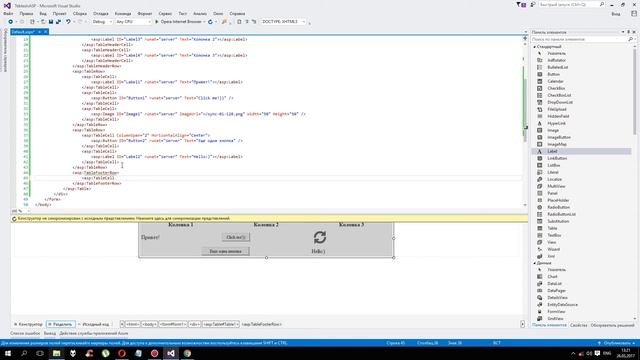The image size is (640, 360).
Task: Pick the TextBox control in the toolbox
Action: coord(554,235)
